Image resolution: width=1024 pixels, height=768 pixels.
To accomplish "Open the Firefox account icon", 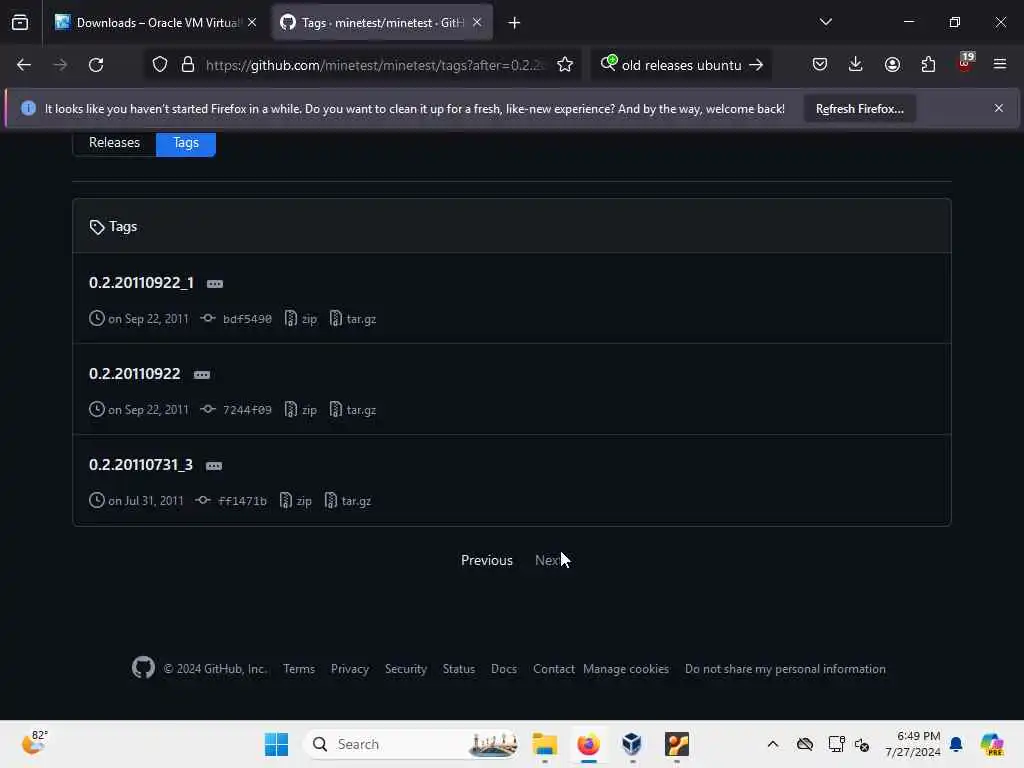I will [x=892, y=64].
